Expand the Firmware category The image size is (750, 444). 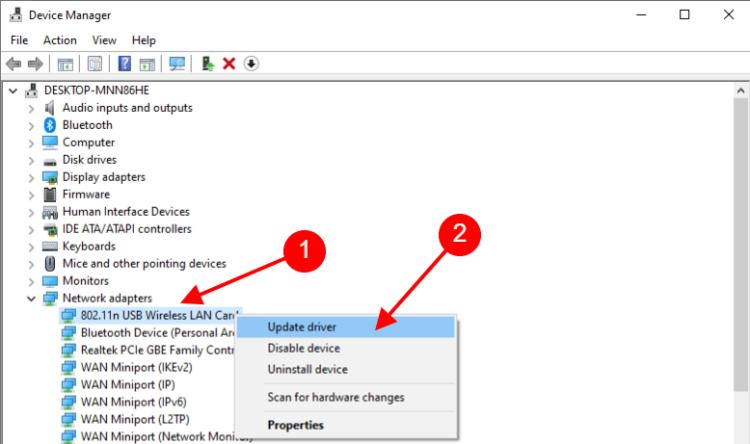(x=32, y=195)
